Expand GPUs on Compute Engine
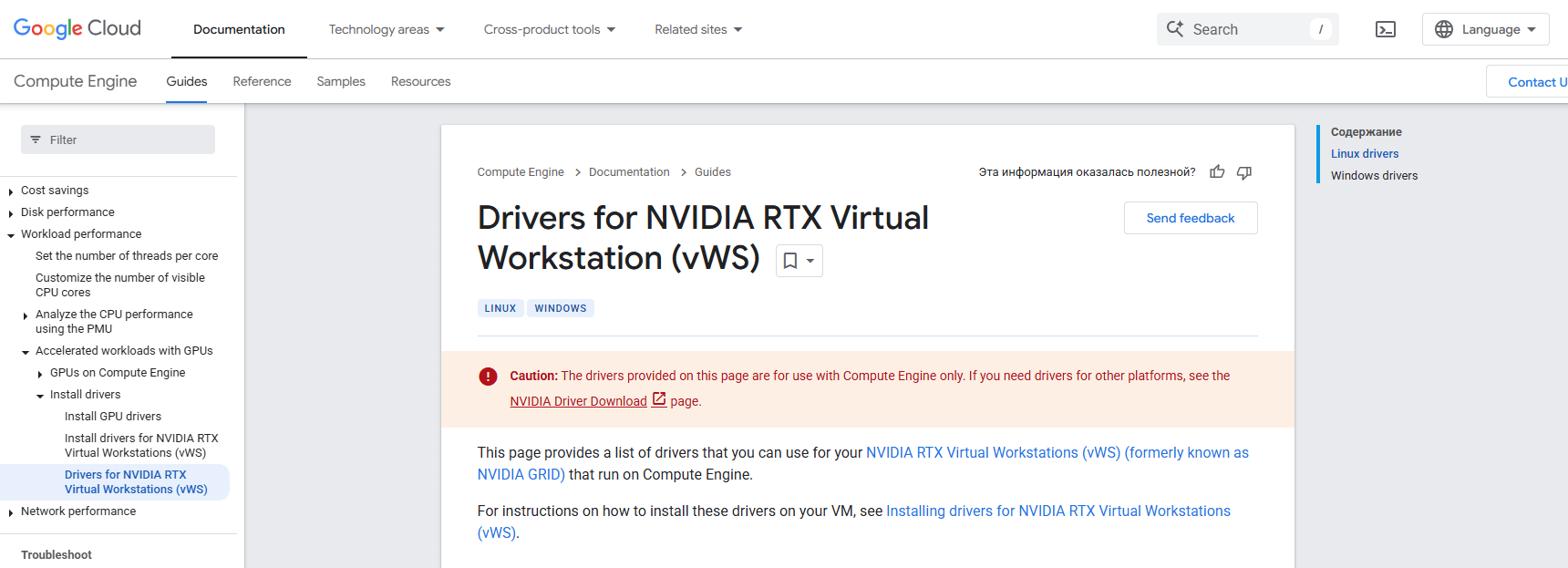Viewport: 1568px width, 568px height. click(40, 374)
